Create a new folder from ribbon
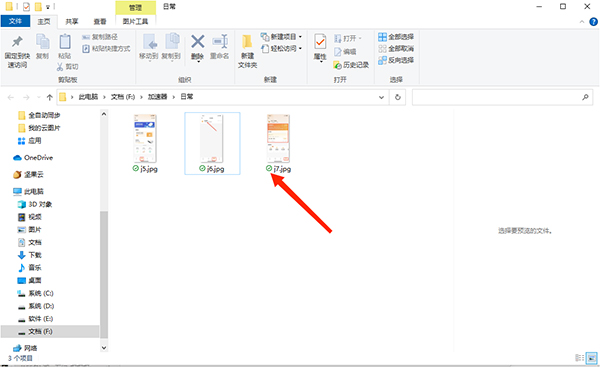Screen dimensions: 600x367 (x=248, y=51)
